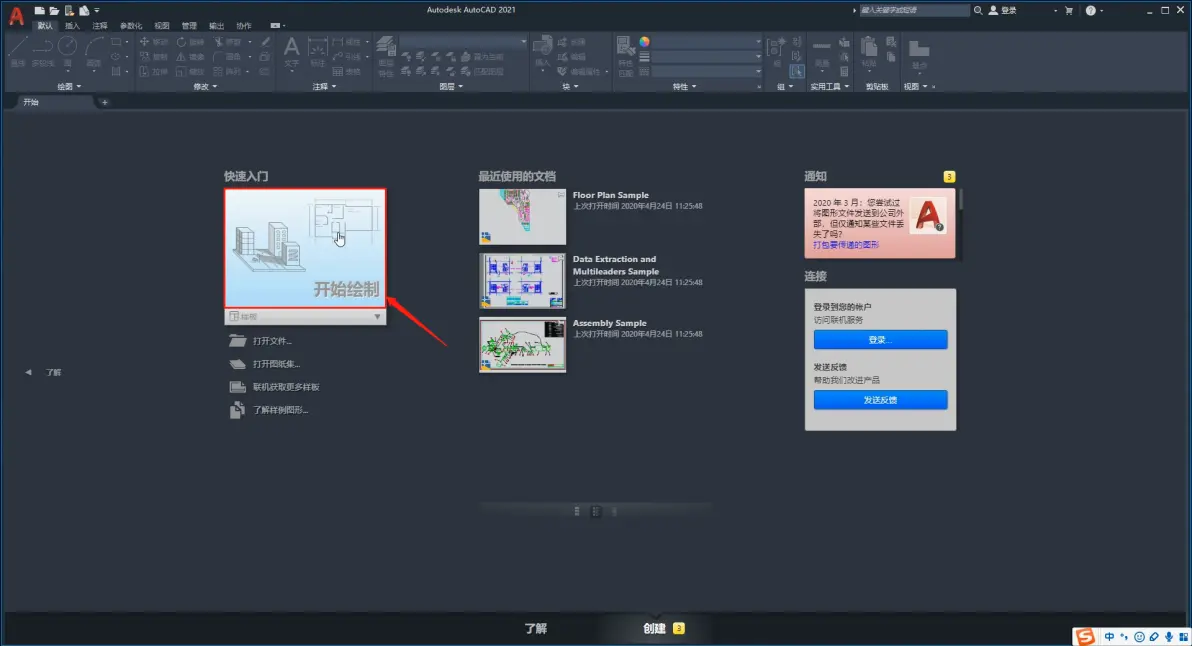The image size is (1192, 646).
Task: Switch start page to the right column layout
Action: coord(614,511)
